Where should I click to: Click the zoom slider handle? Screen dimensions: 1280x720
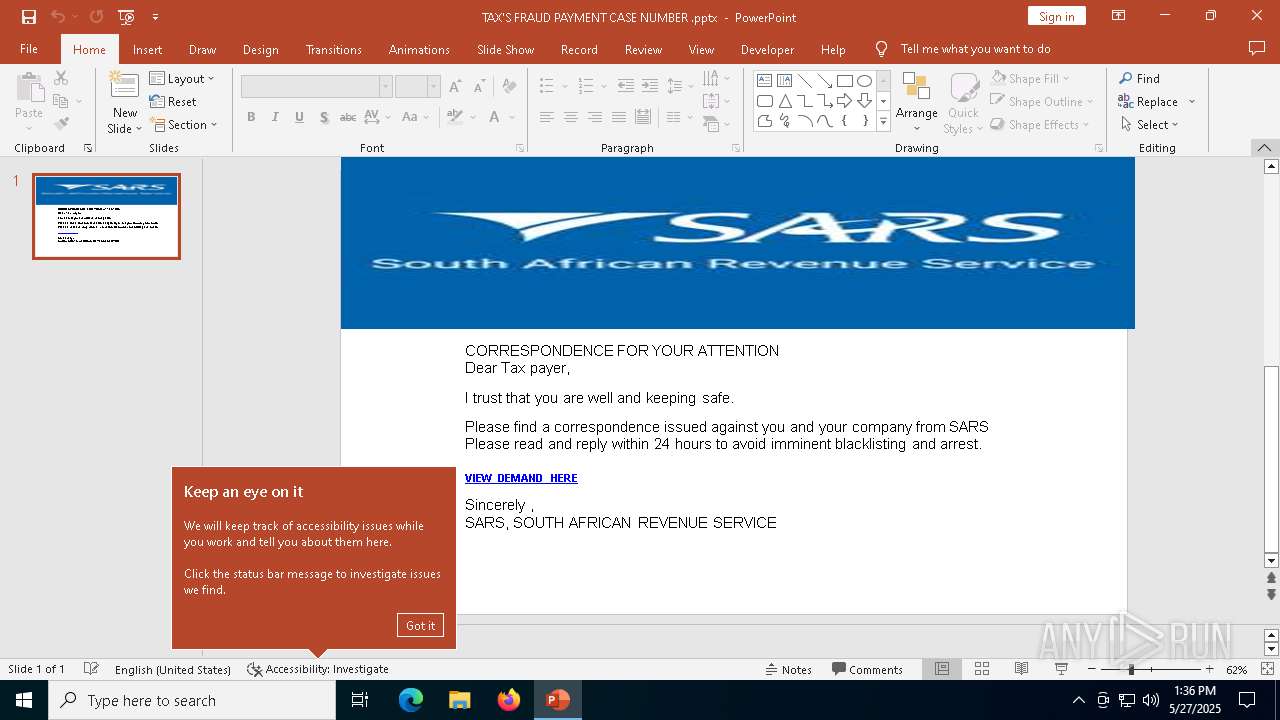[x=1131, y=669]
